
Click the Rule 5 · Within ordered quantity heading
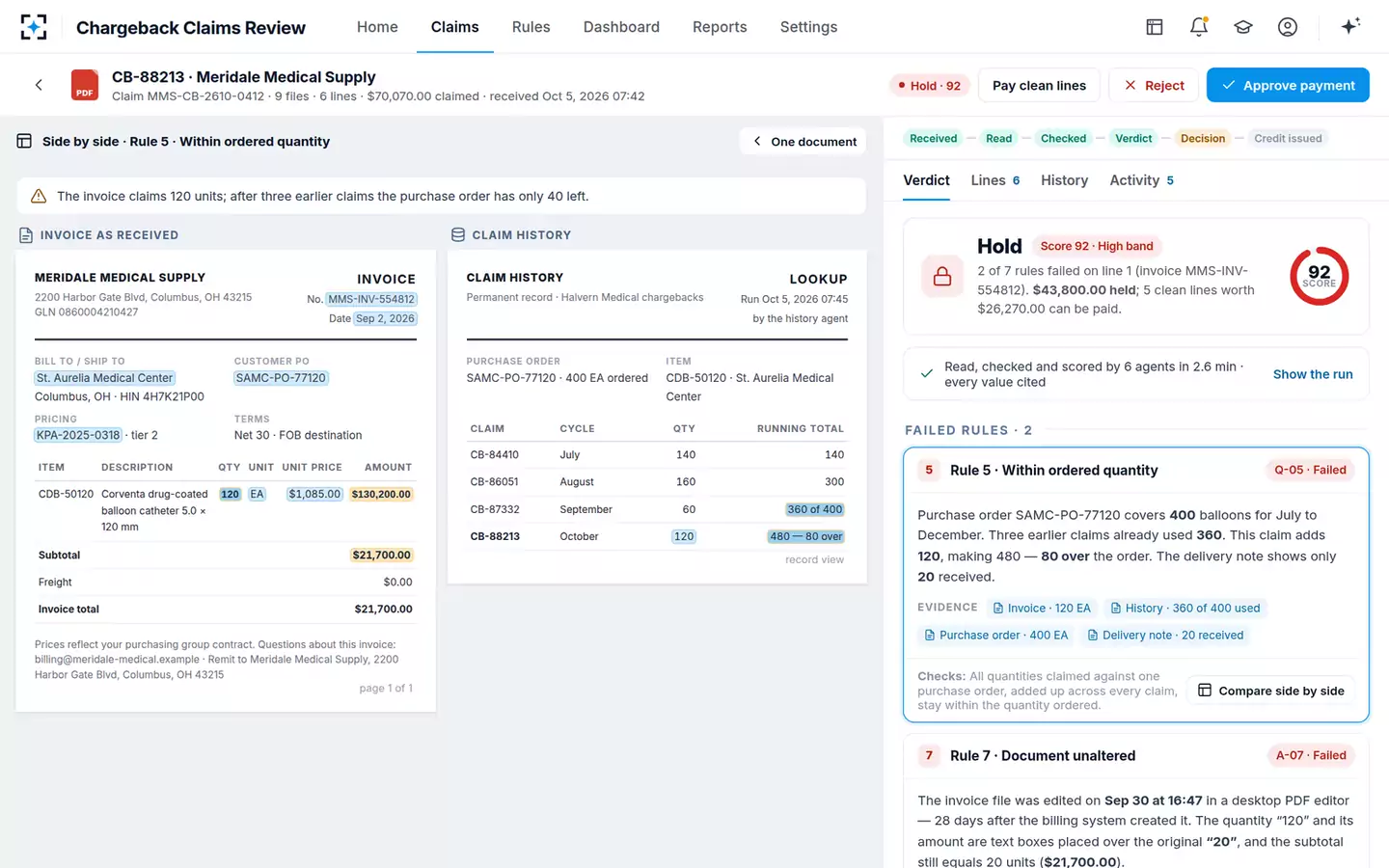point(1054,470)
